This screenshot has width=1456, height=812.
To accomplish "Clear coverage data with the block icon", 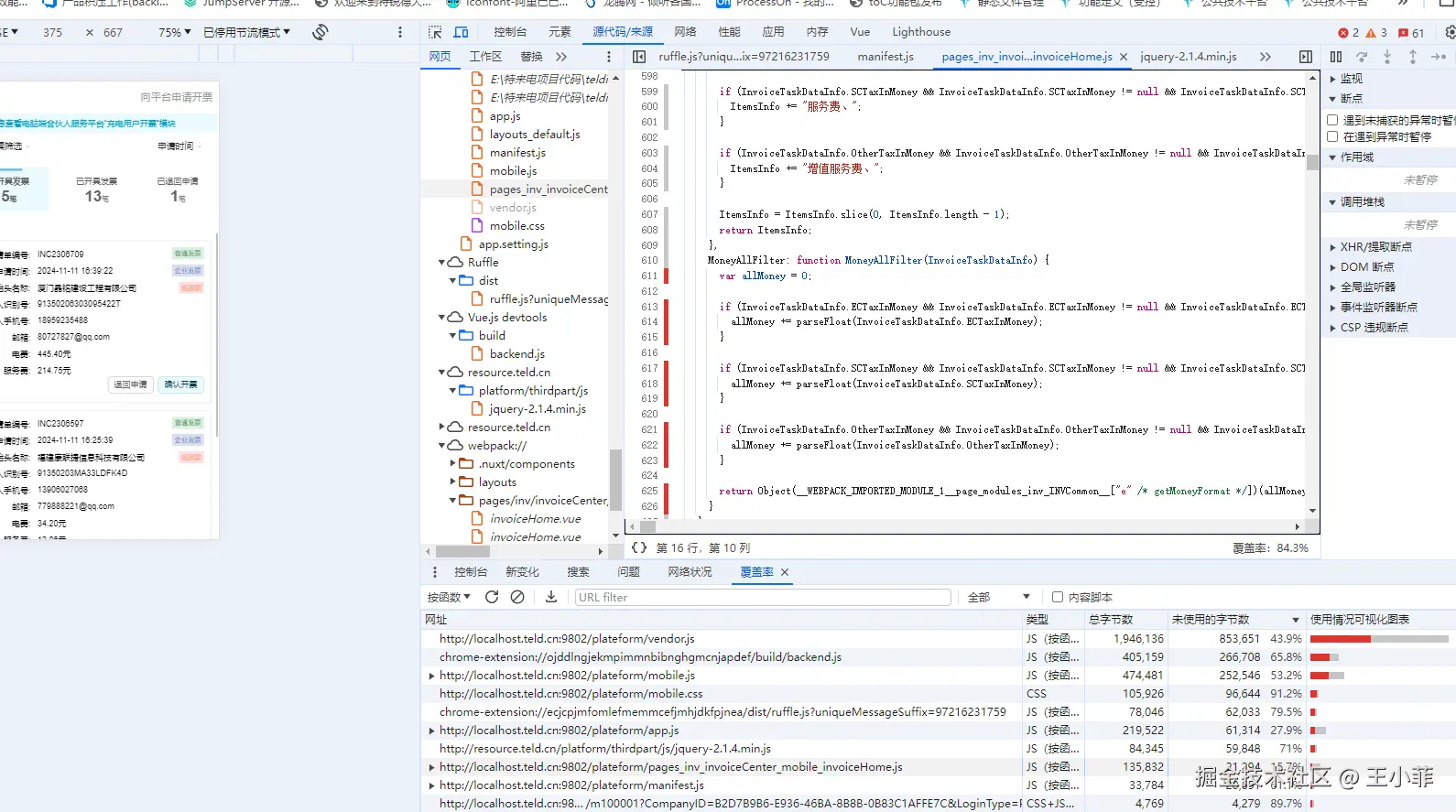I will pos(517,597).
